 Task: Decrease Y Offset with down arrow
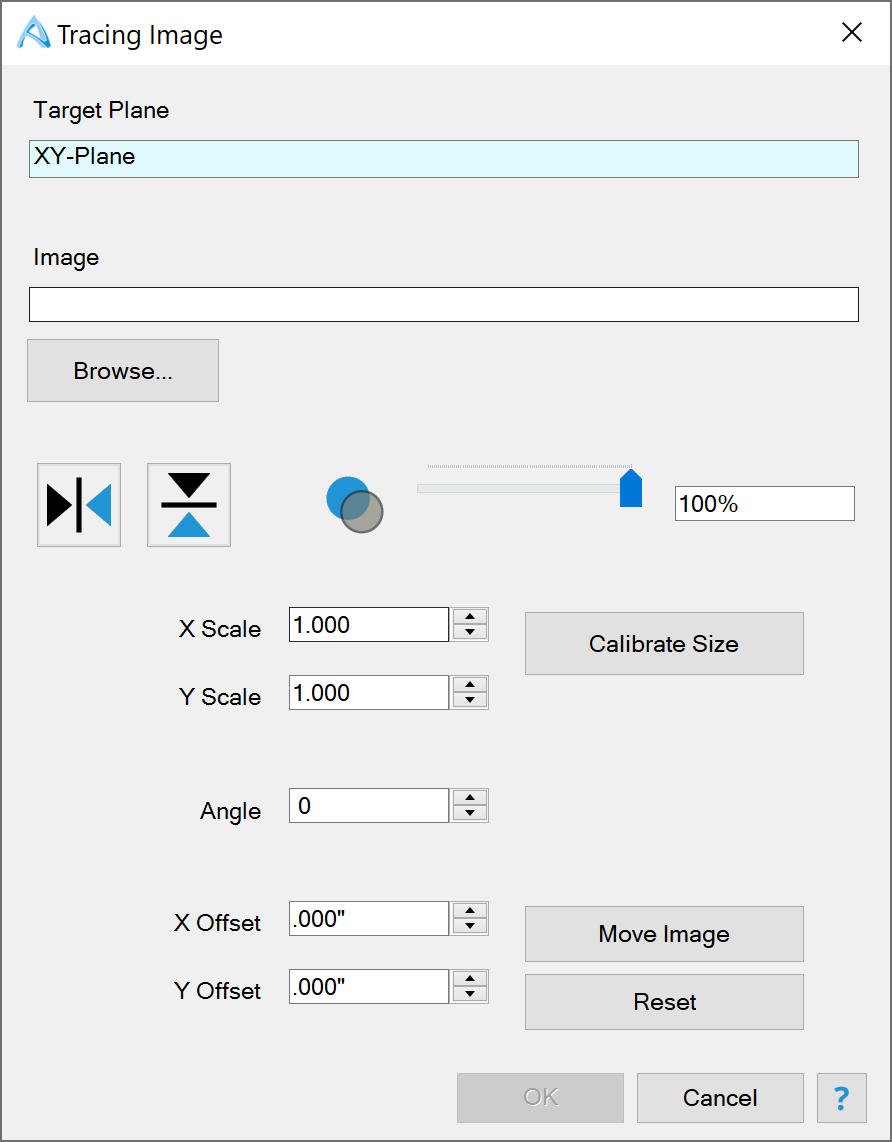pyautogui.click(x=470, y=994)
